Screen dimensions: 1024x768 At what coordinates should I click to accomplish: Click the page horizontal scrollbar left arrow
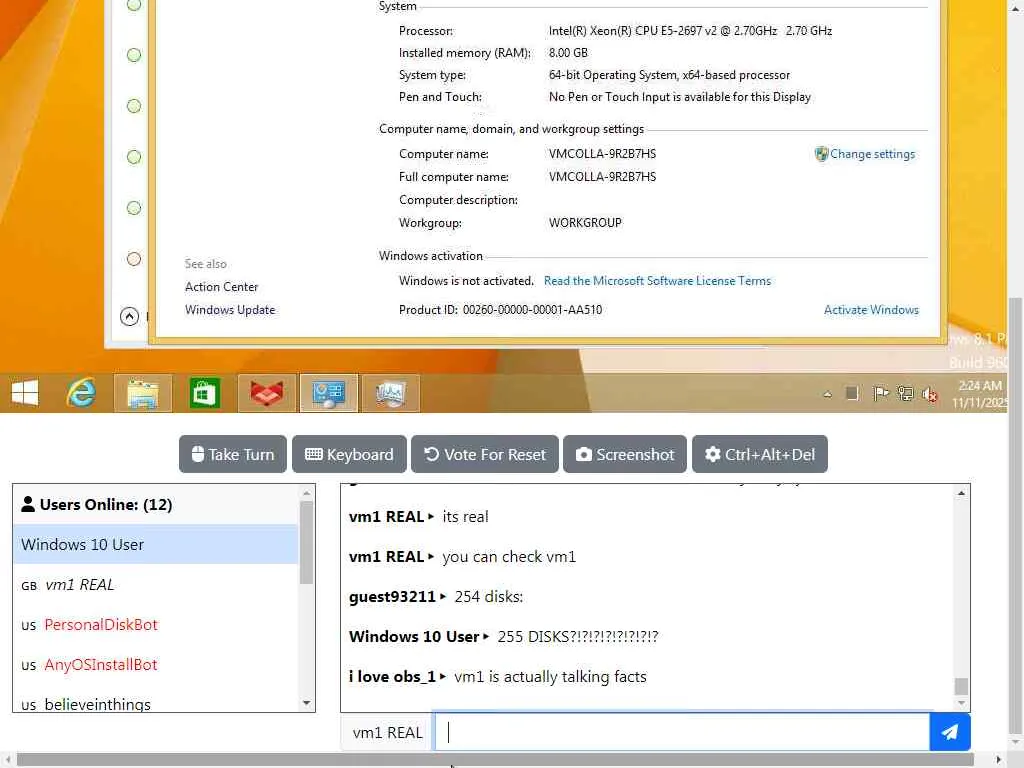[8, 760]
